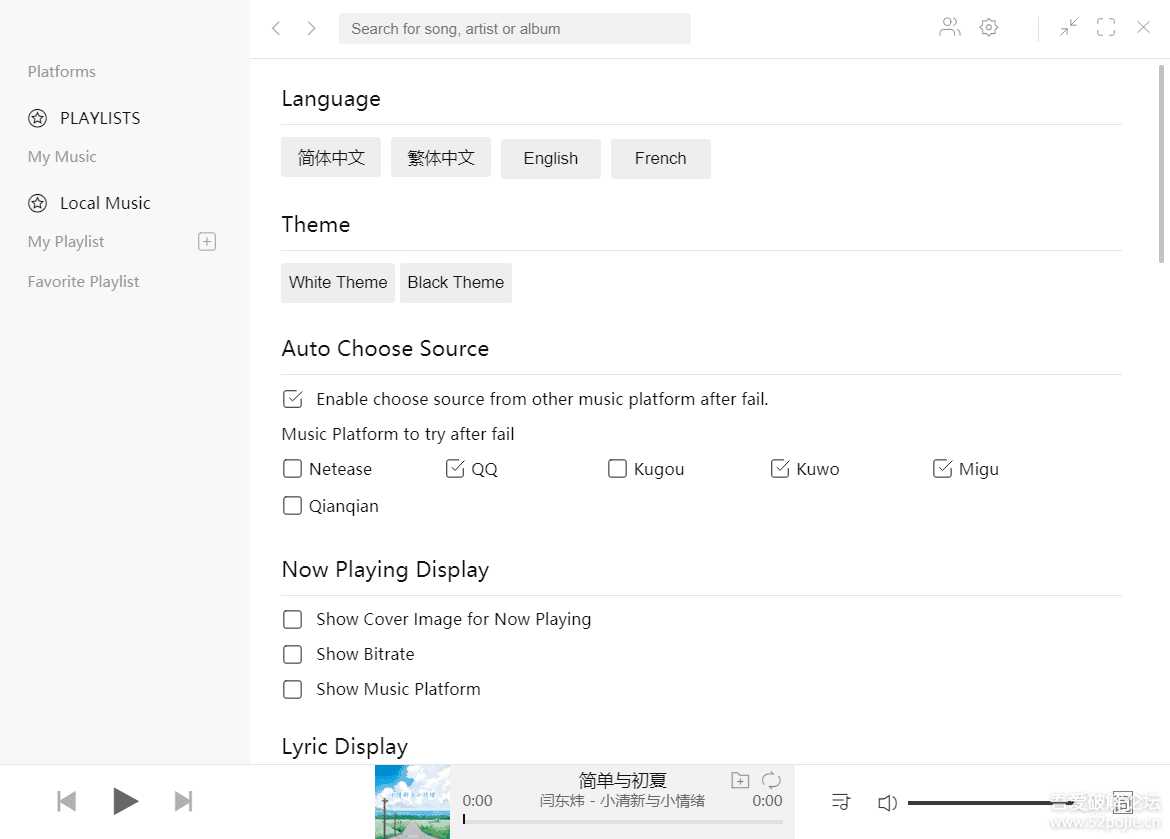Mute audio via the speaker icon

(x=887, y=801)
